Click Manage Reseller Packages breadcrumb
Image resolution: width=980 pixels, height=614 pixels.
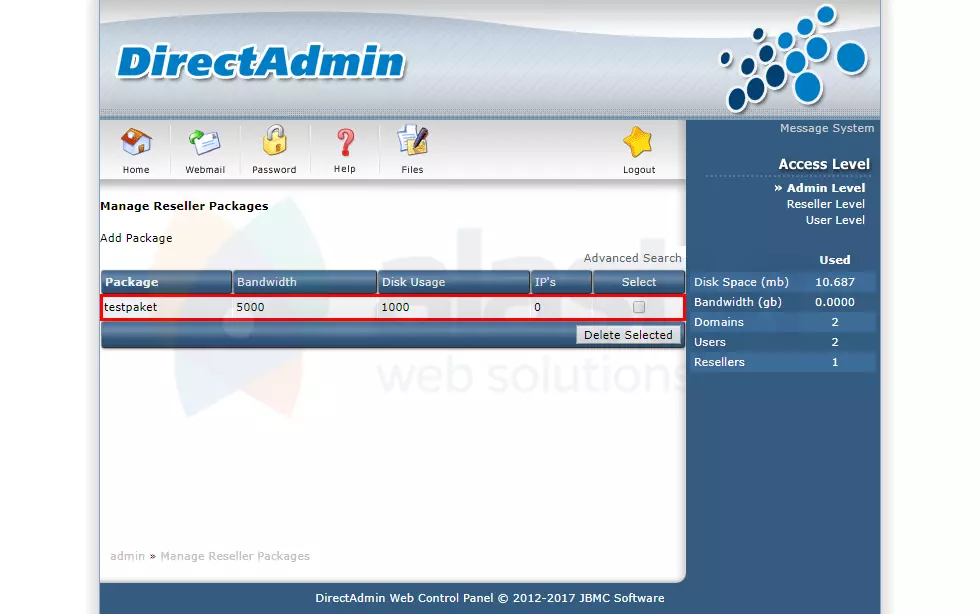pyautogui.click(x=235, y=556)
